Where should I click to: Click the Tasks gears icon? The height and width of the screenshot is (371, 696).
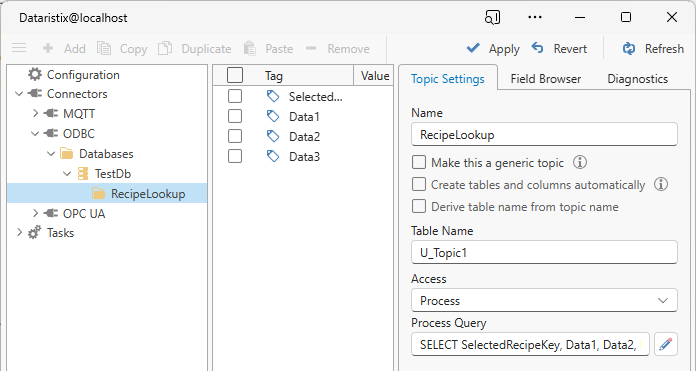[35, 233]
